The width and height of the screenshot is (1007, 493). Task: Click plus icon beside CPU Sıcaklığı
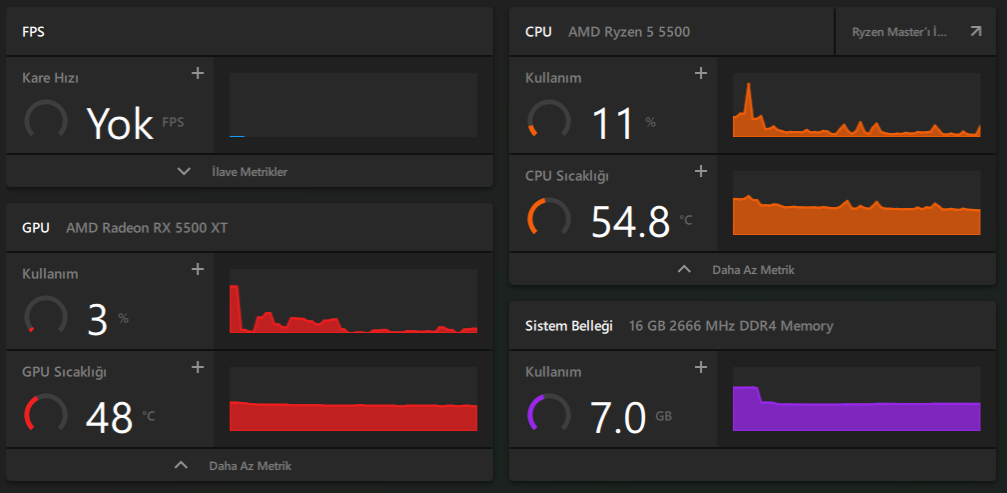tap(701, 171)
